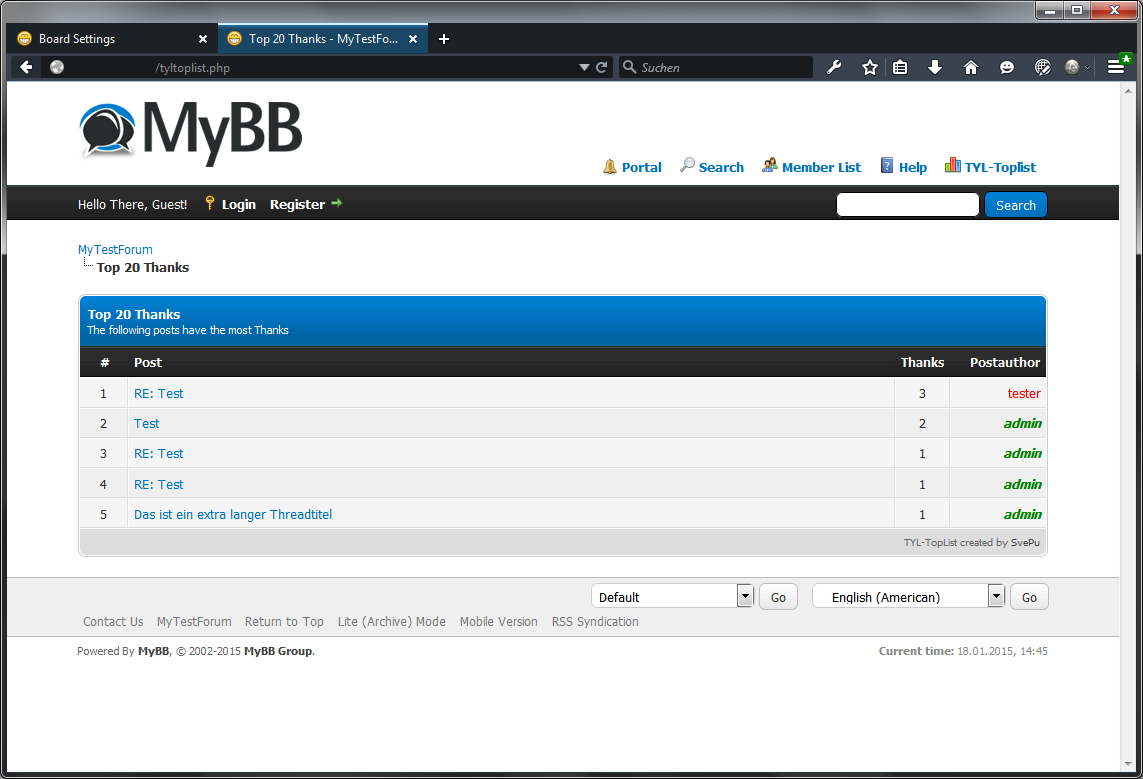Expand the English (American) language dropdown

[x=996, y=596]
